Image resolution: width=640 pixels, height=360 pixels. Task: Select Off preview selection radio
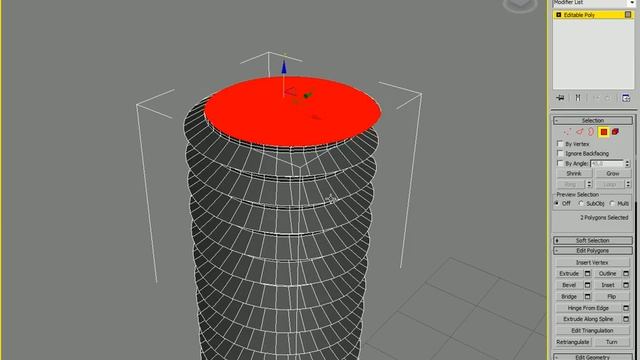click(557, 203)
